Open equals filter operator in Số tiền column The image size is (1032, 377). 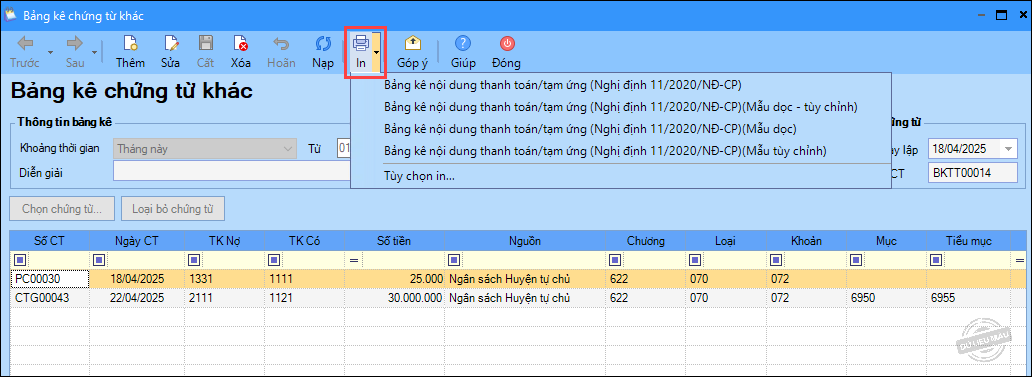(x=353, y=260)
